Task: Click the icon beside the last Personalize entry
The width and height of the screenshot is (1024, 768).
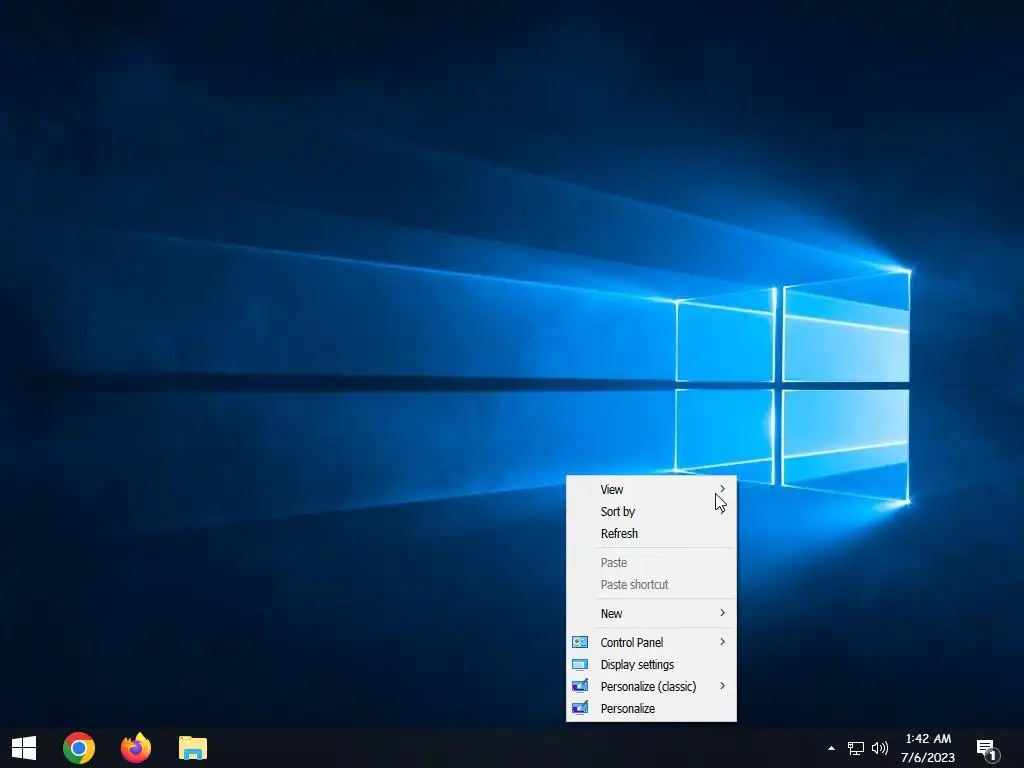Action: tap(580, 709)
